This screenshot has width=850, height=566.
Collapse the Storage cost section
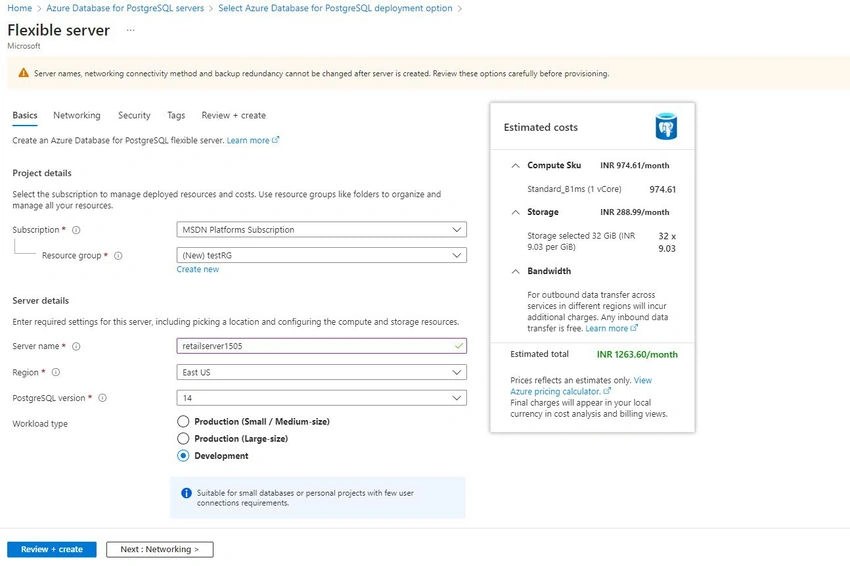[x=516, y=212]
